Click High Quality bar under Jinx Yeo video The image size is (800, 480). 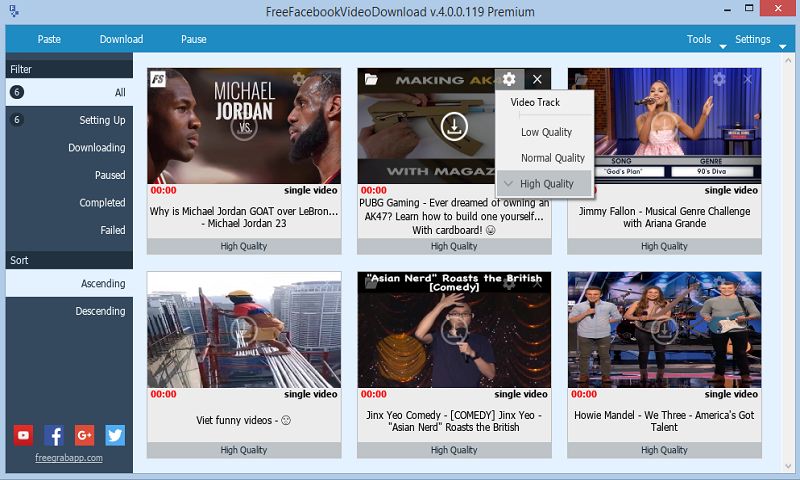(454, 450)
